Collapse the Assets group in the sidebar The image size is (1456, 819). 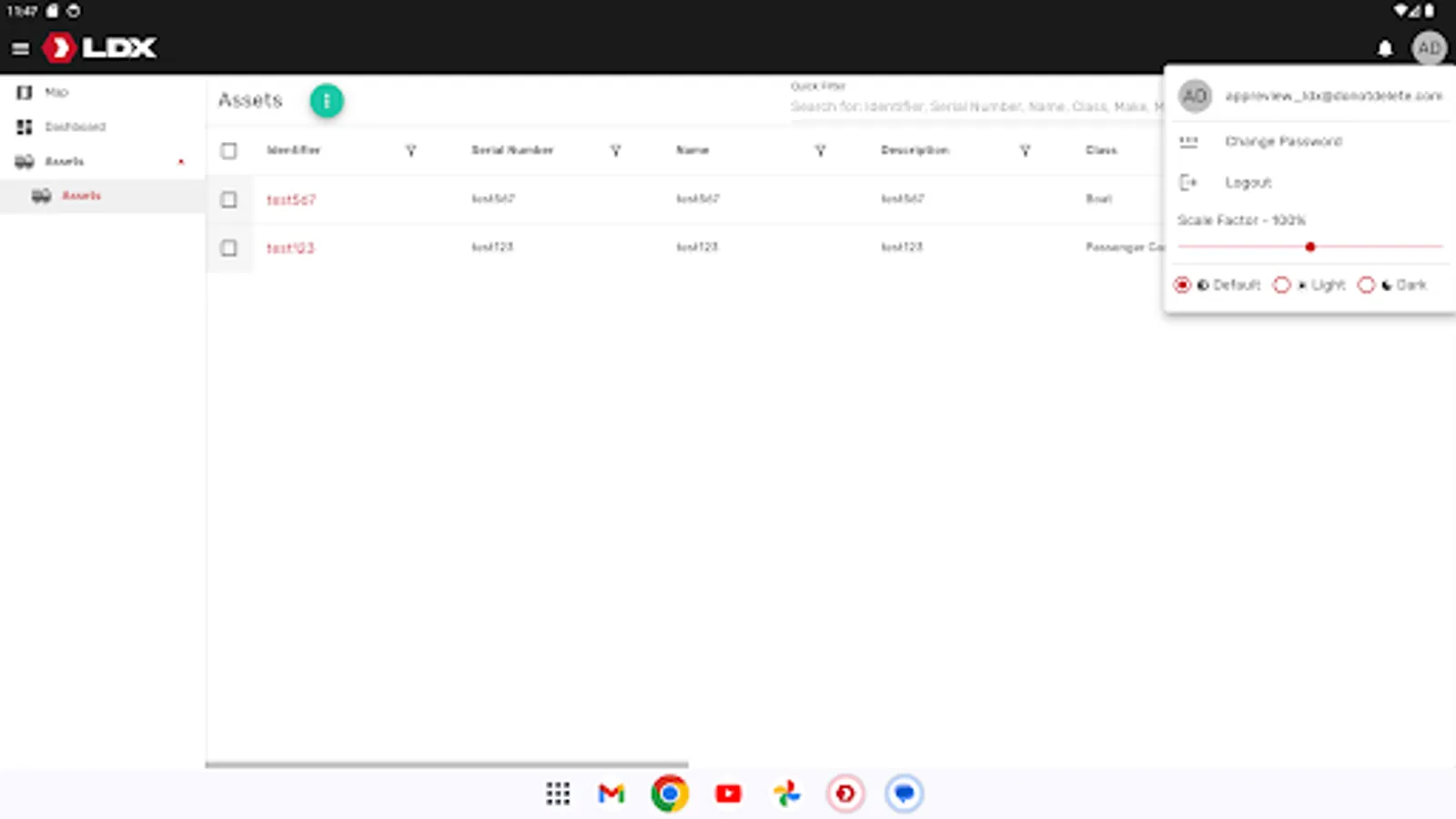point(180,161)
